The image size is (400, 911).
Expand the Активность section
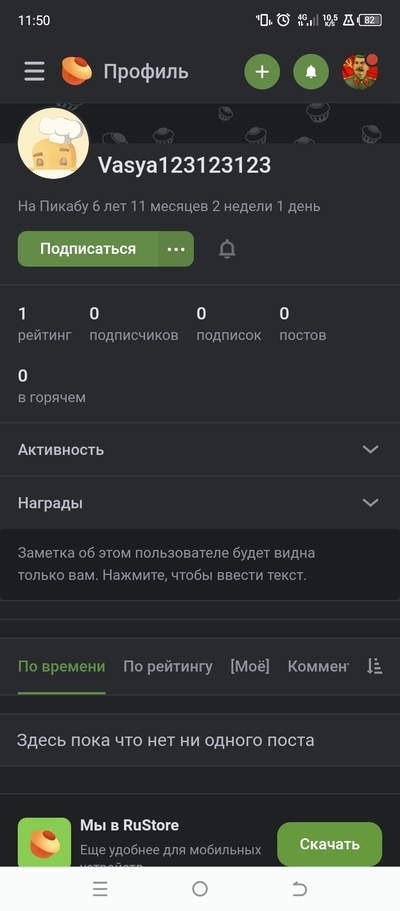pyautogui.click(x=200, y=450)
